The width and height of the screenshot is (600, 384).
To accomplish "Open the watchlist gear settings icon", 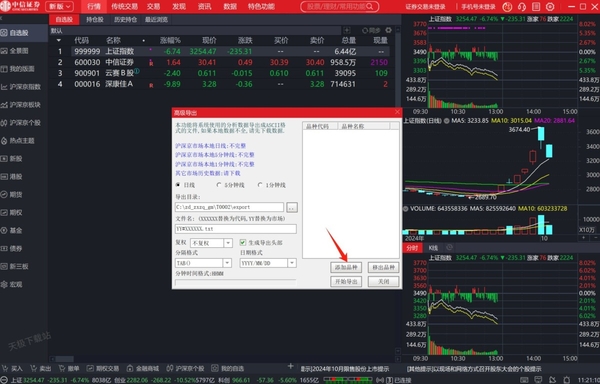I will click(389, 30).
